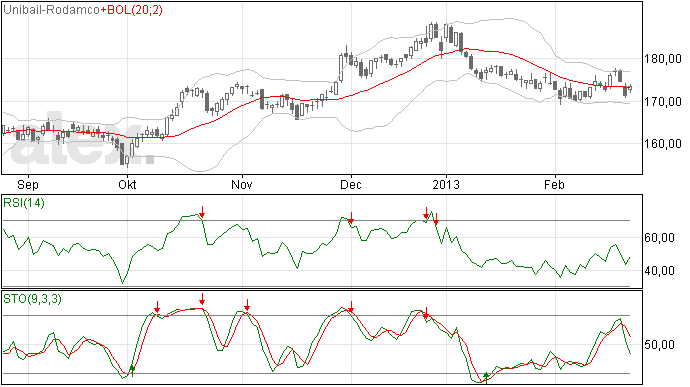Click the 2013 year label
This screenshot has width=690, height=387.
446,184
